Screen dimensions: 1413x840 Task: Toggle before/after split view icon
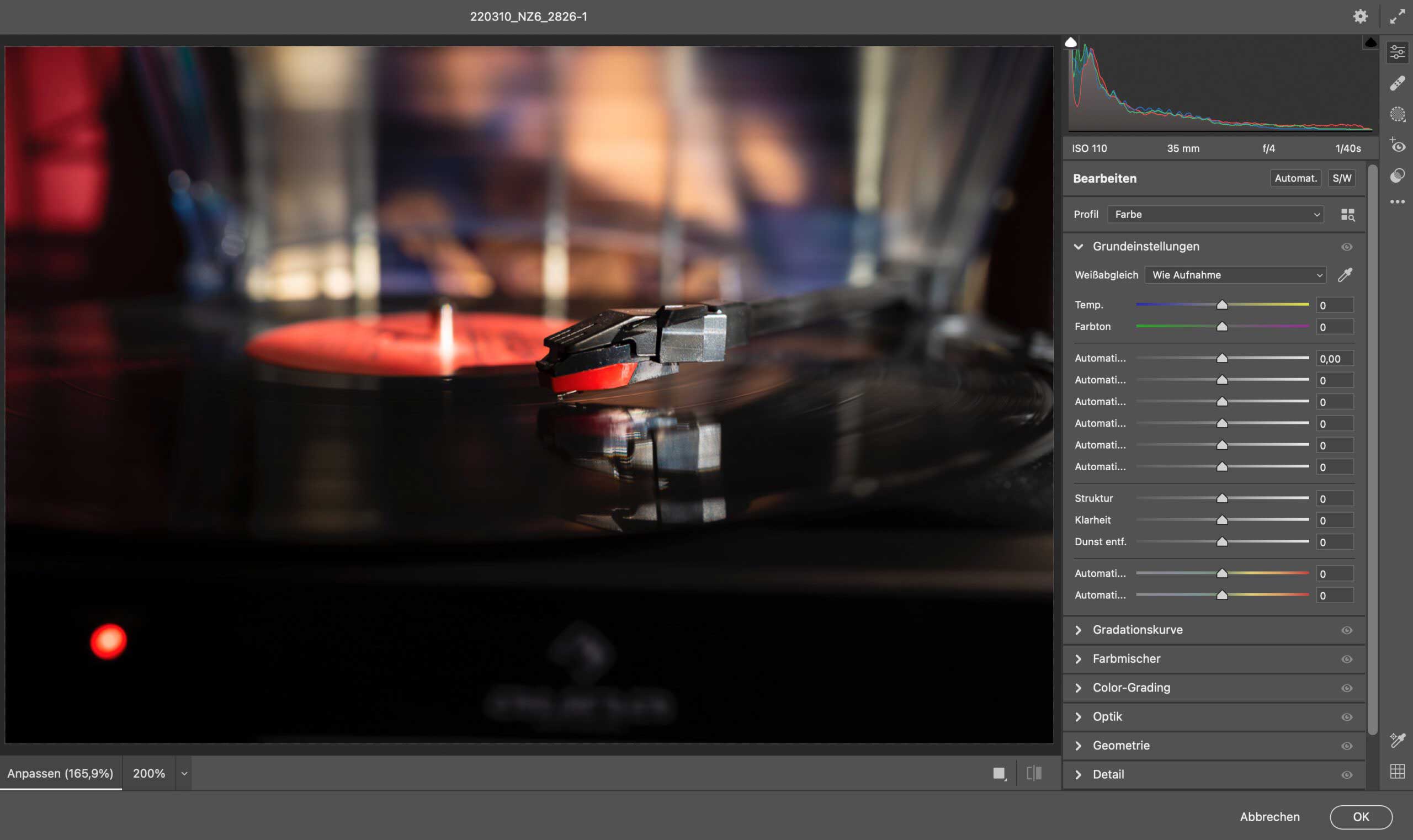1034,773
